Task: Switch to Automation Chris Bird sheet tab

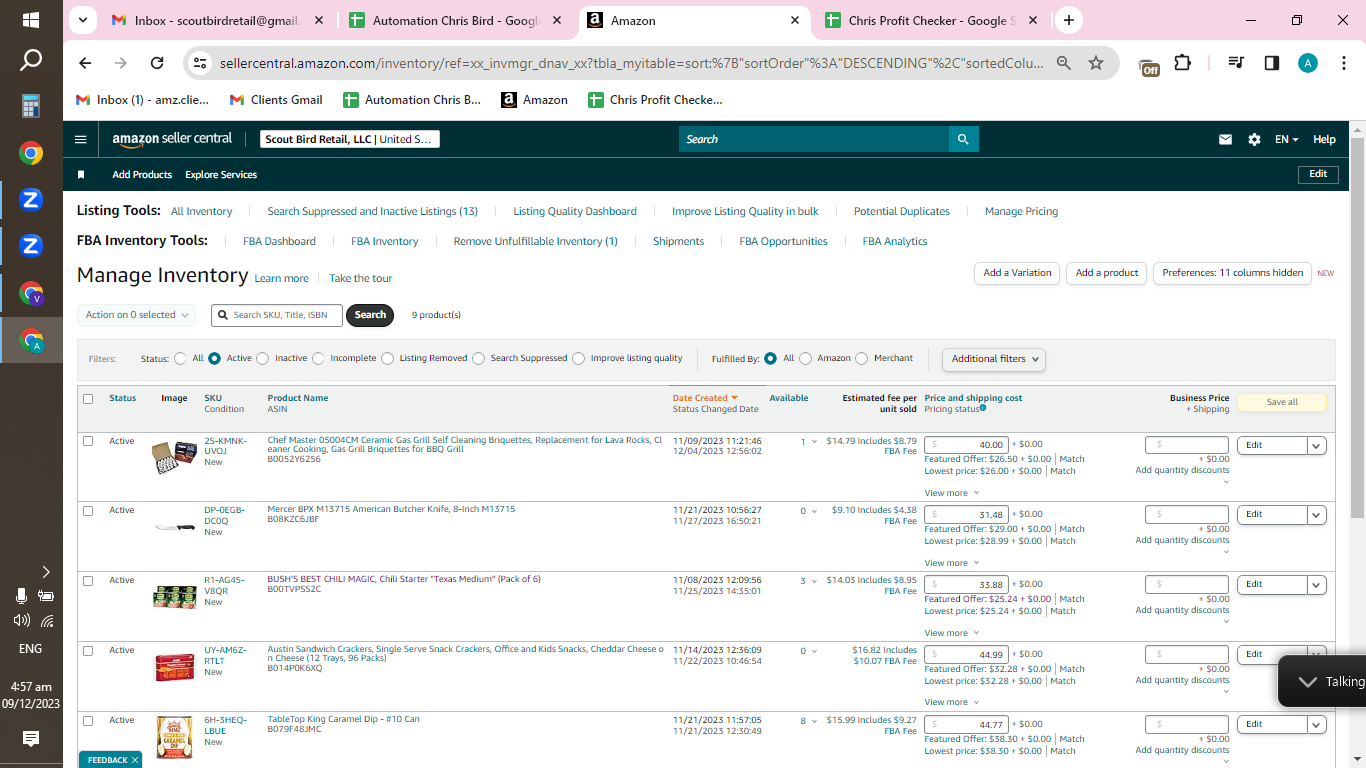Action: (456, 20)
